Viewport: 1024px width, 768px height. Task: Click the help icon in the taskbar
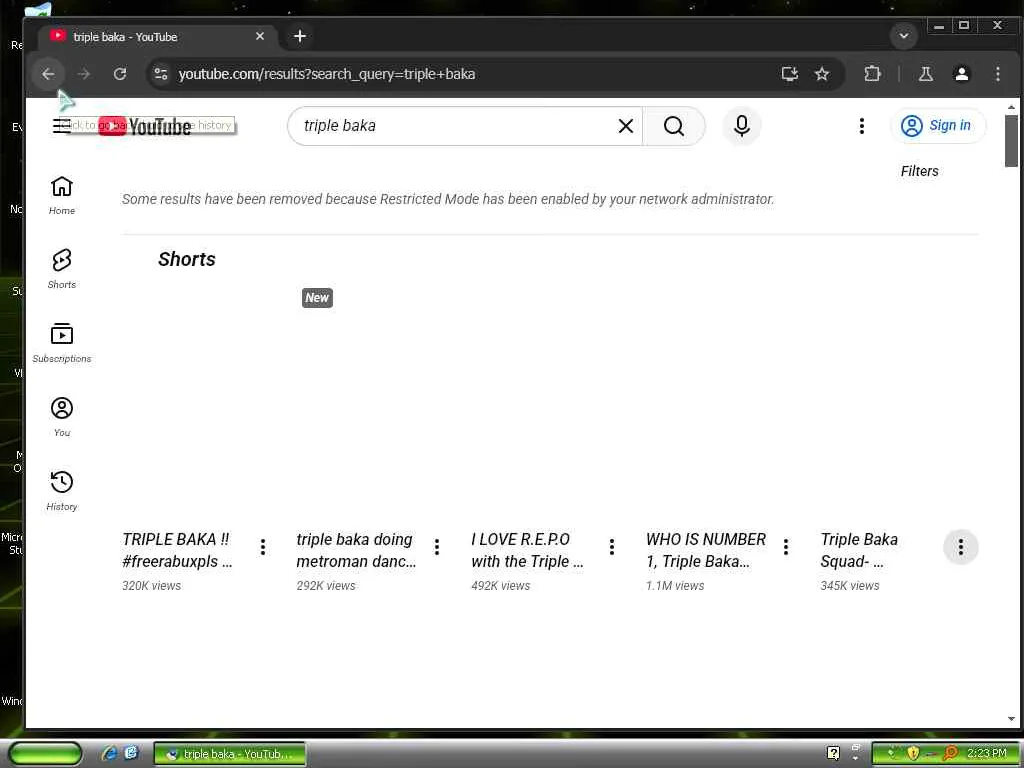pyautogui.click(x=833, y=753)
